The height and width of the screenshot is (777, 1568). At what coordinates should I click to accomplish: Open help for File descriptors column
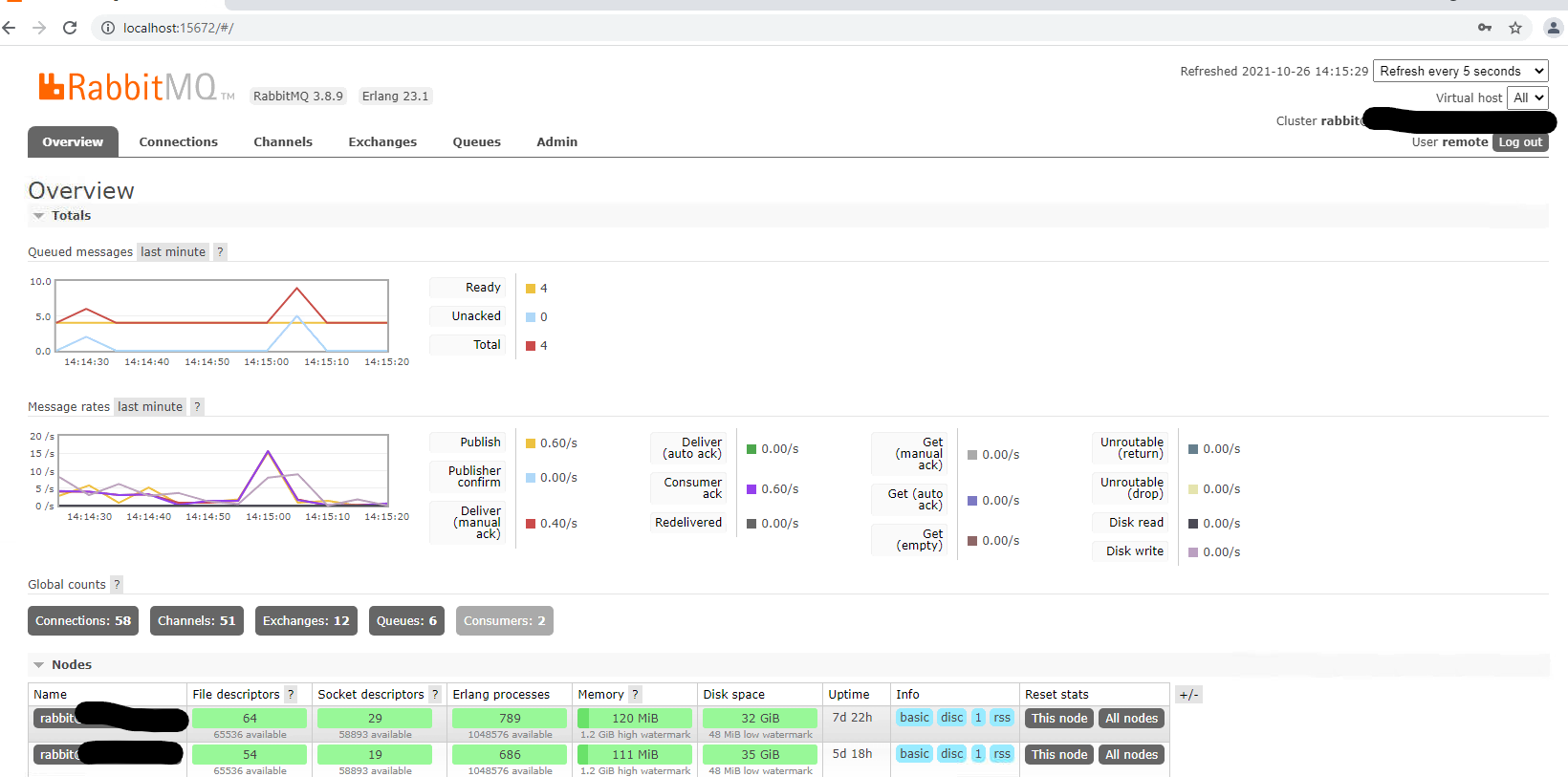(291, 695)
